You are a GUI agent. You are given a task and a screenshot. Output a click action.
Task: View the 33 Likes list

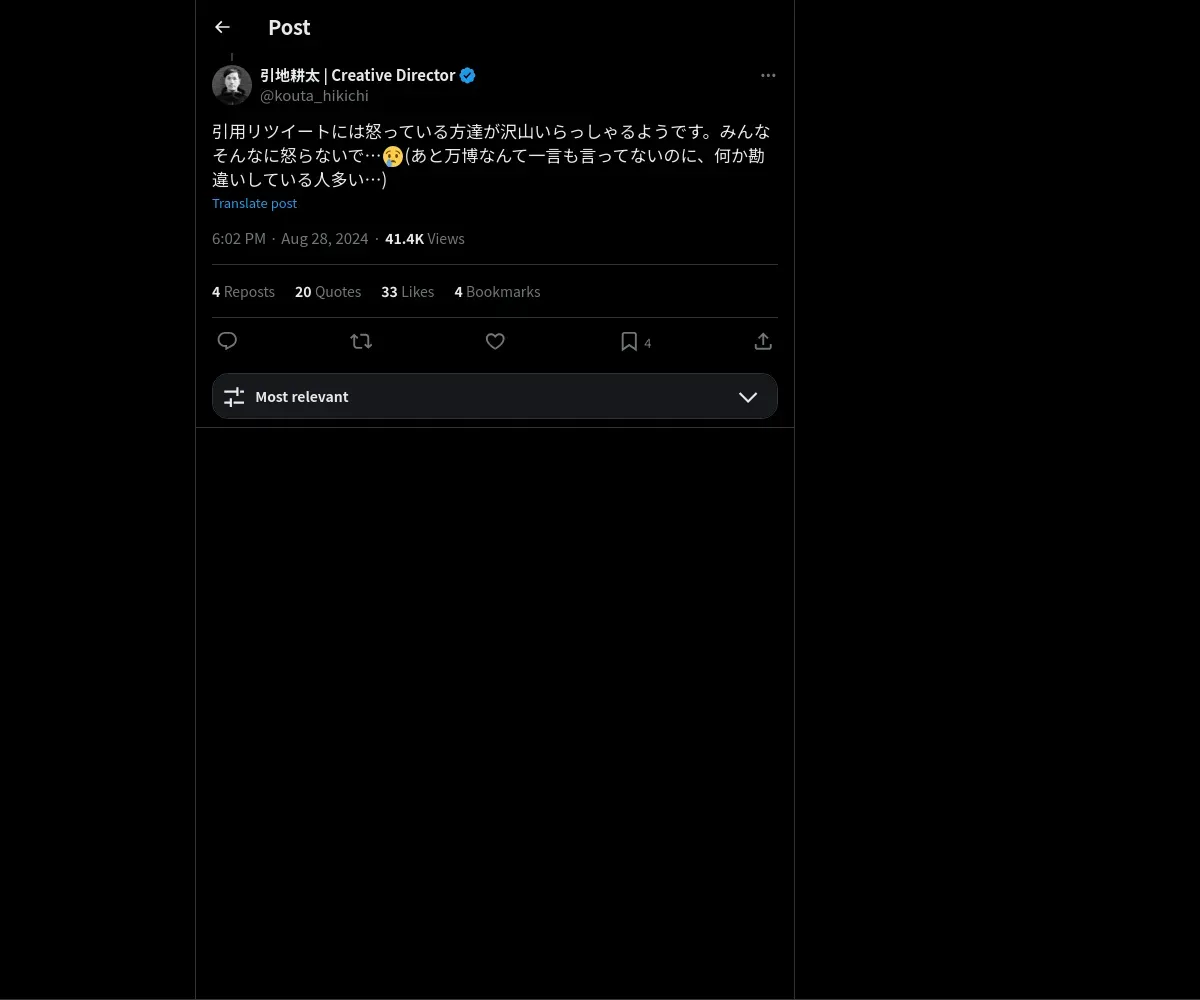(x=407, y=292)
